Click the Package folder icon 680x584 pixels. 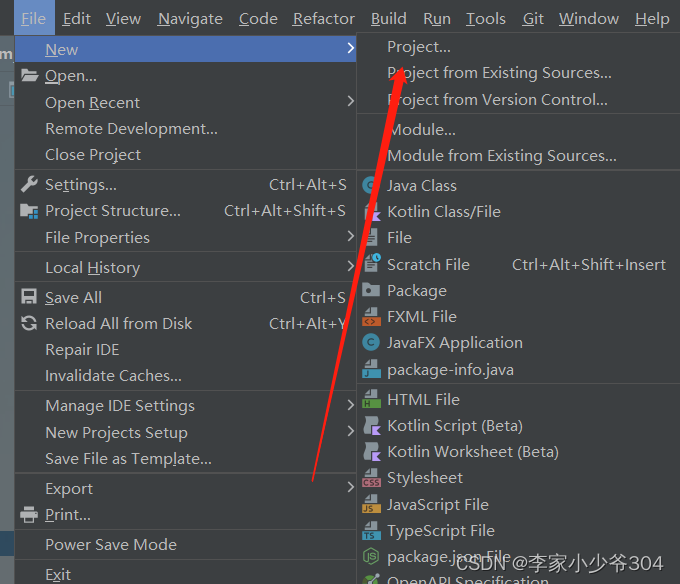371,290
